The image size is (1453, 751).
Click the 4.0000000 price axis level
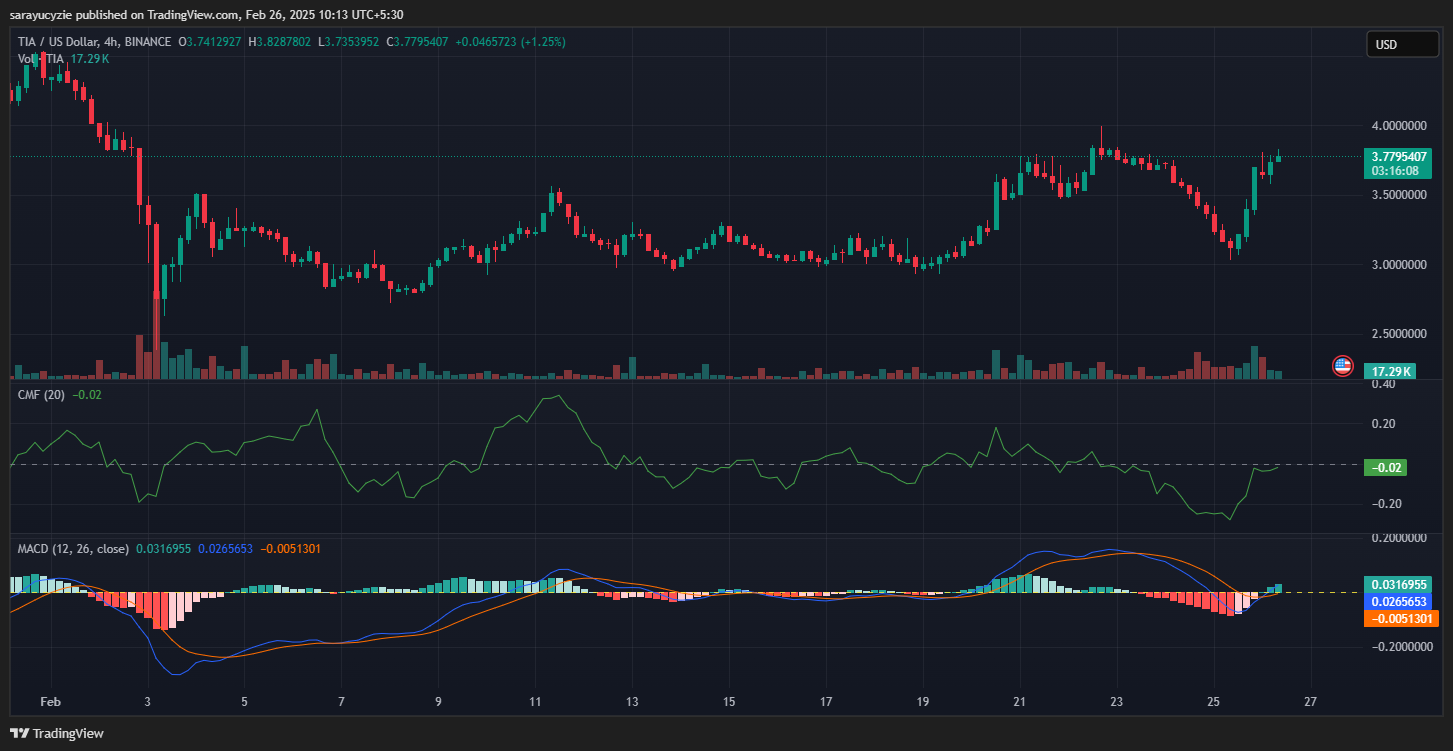pyautogui.click(x=1399, y=126)
